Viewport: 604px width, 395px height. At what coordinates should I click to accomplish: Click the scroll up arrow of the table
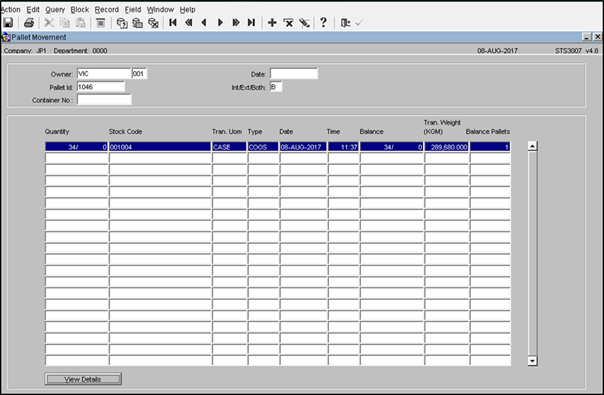(532, 146)
